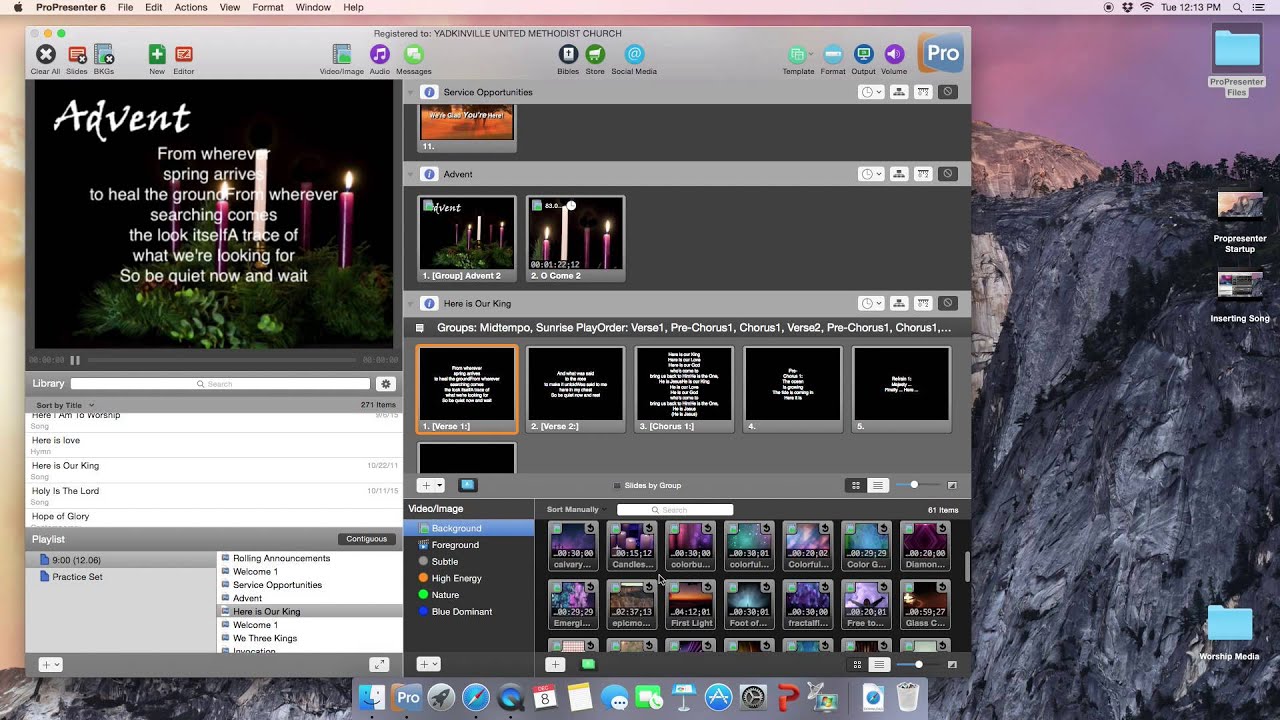This screenshot has height=720, width=1280.
Task: Open Social Media module
Action: point(634,55)
